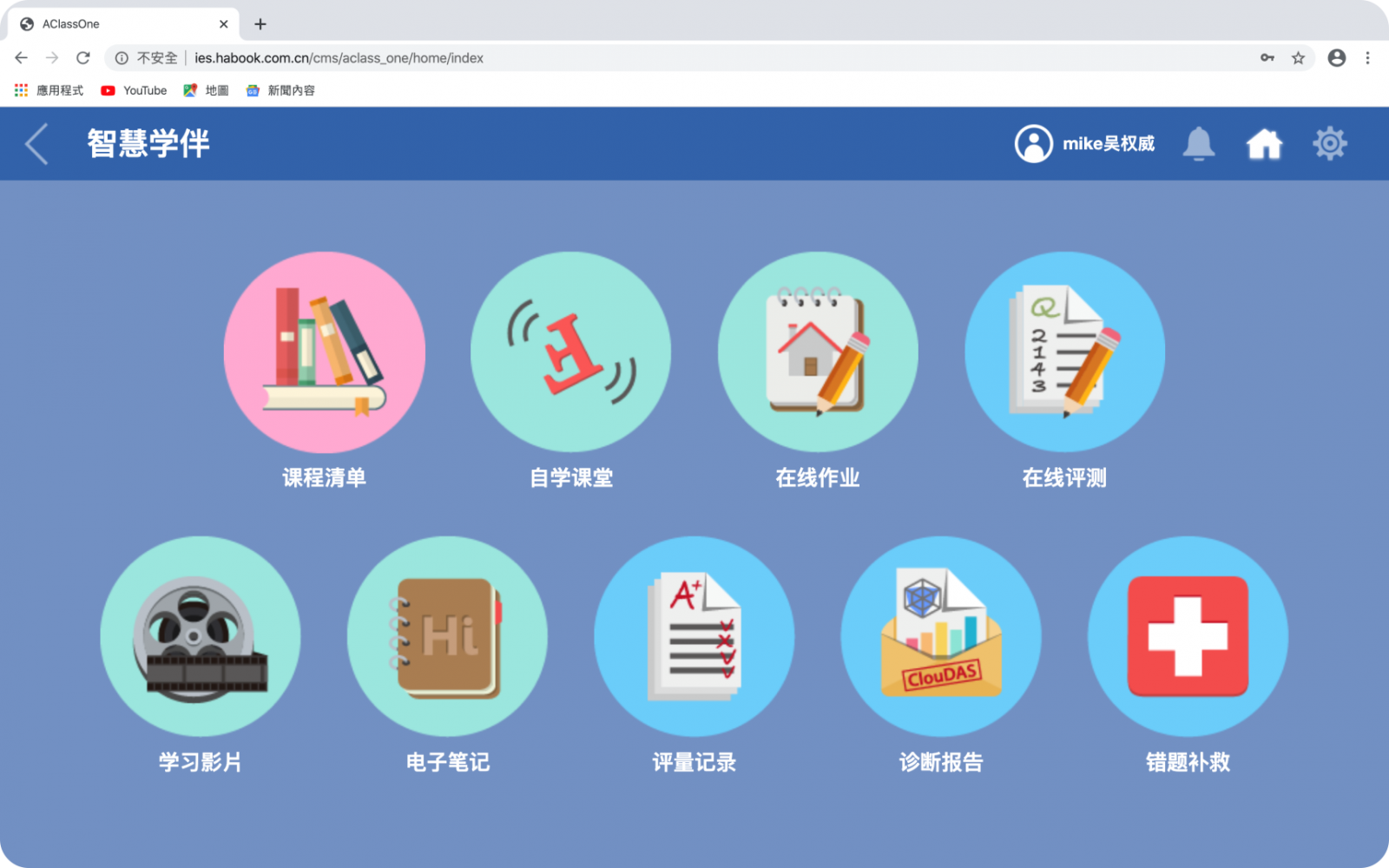Viewport: 1389px width, 868px height.
Task: Open the mike吴权威 user profile
Action: pyautogui.click(x=1085, y=144)
